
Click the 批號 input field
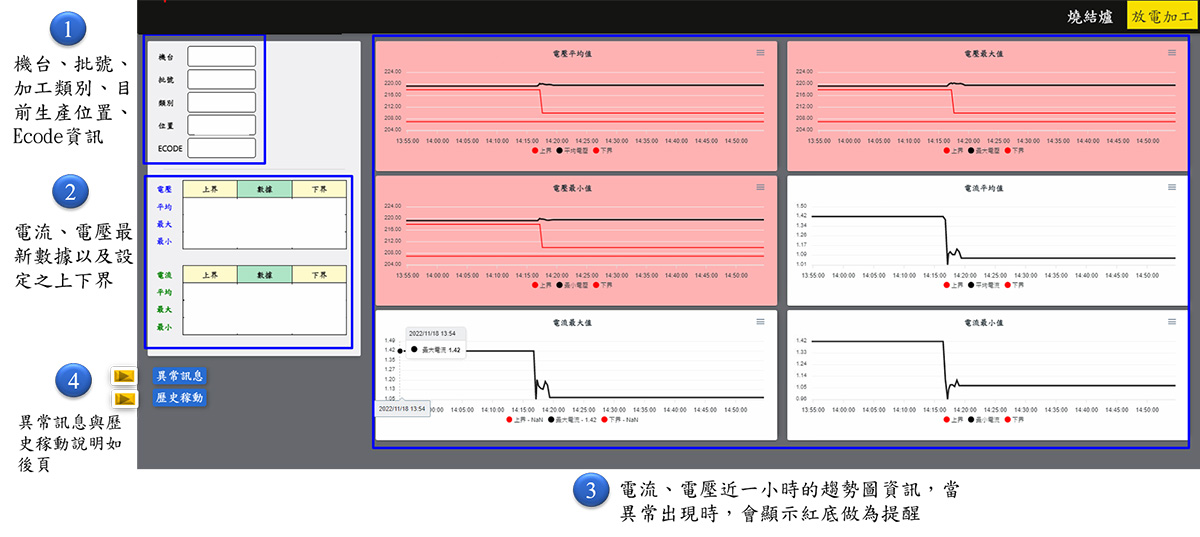pos(221,80)
